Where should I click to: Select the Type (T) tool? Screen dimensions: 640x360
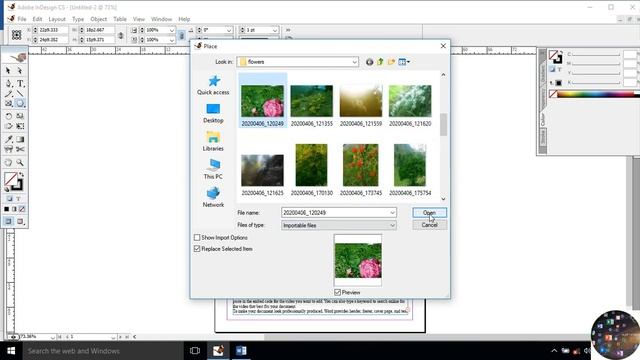tap(20, 84)
